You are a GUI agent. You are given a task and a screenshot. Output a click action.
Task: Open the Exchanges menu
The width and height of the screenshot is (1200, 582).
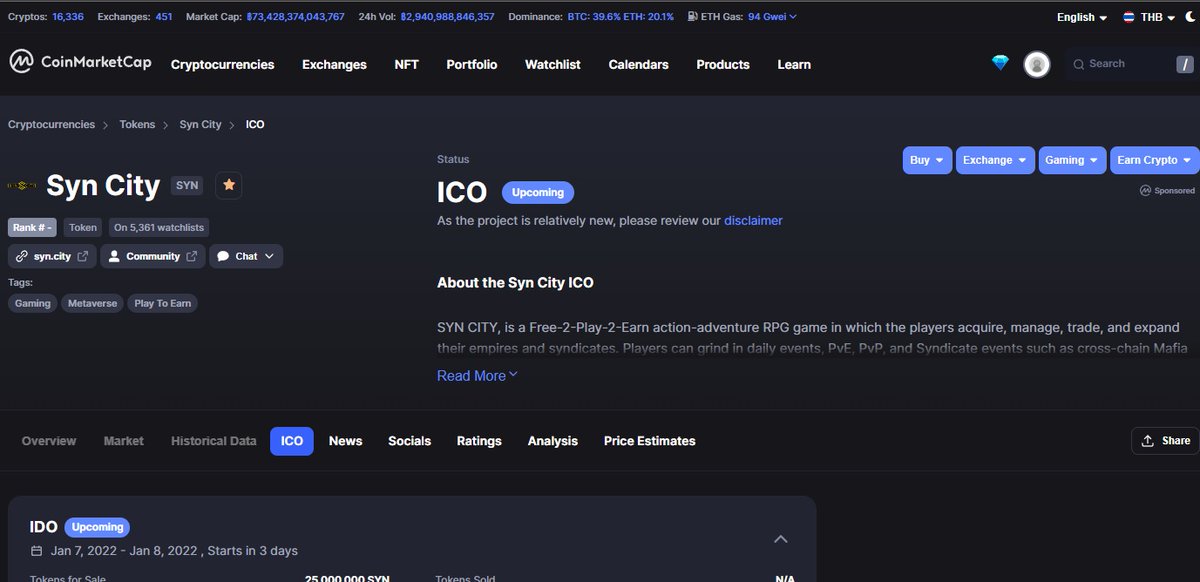(x=334, y=64)
